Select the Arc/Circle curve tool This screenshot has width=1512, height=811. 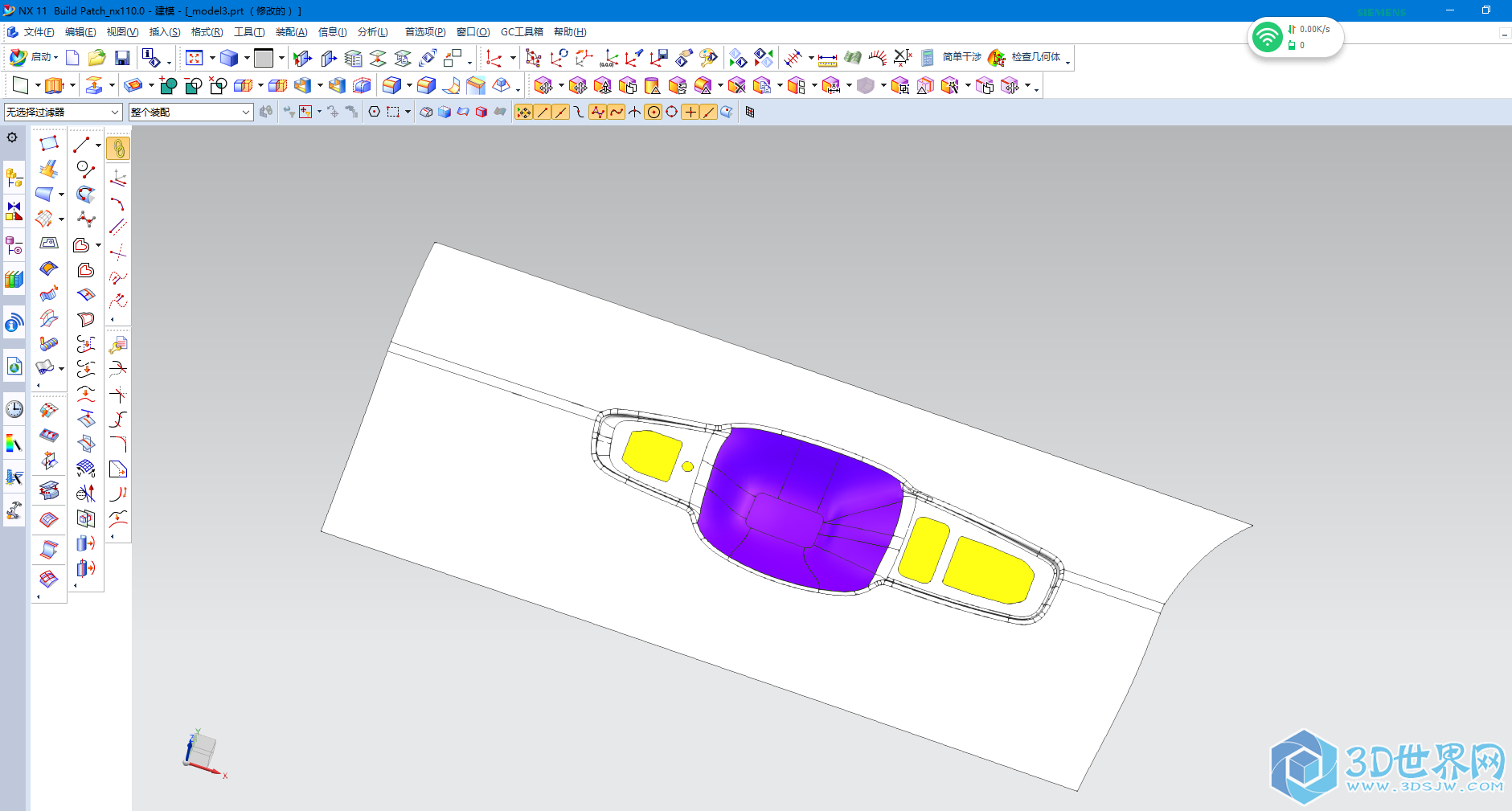86,170
